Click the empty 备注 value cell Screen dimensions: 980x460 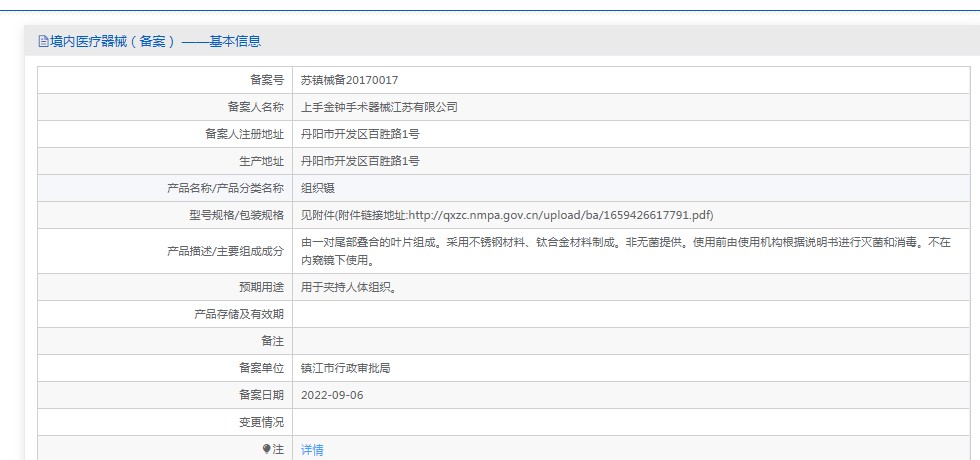(631, 341)
